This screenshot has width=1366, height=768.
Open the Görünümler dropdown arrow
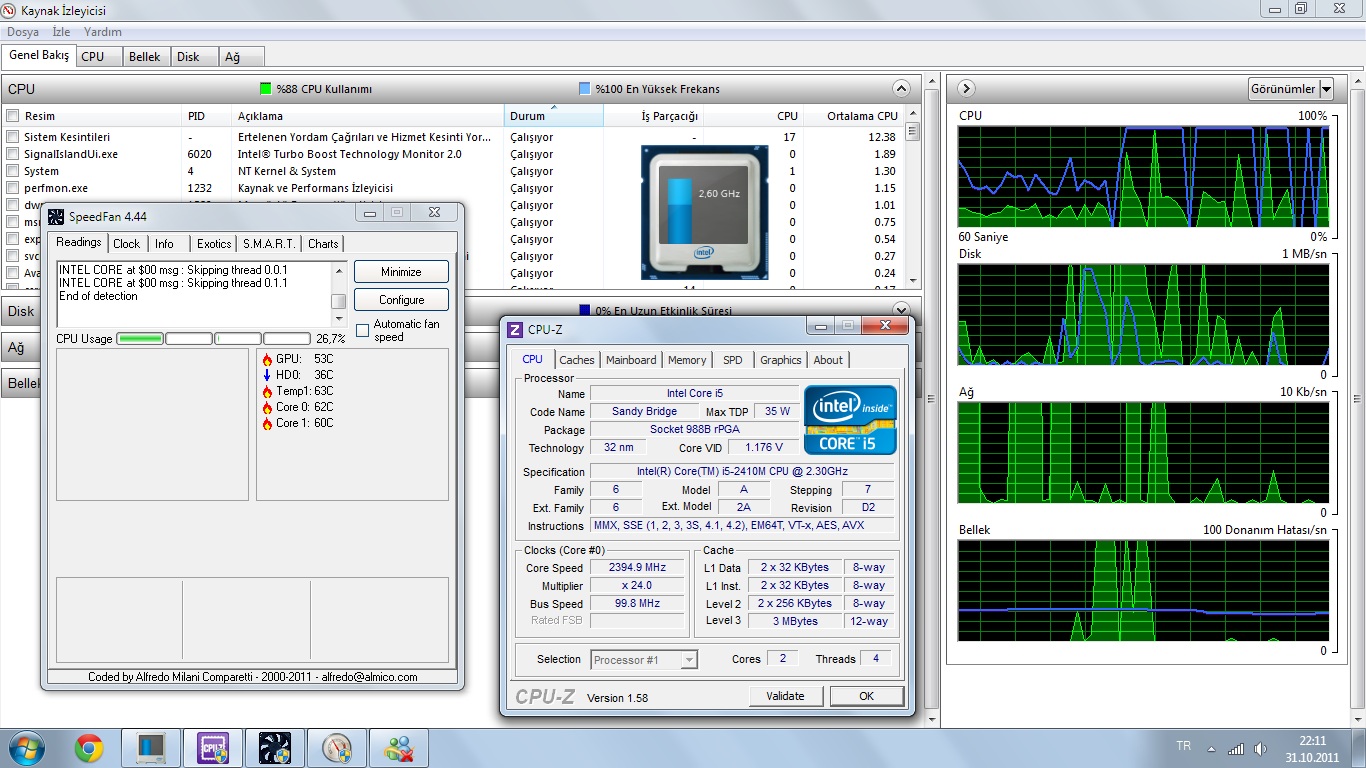click(1326, 89)
